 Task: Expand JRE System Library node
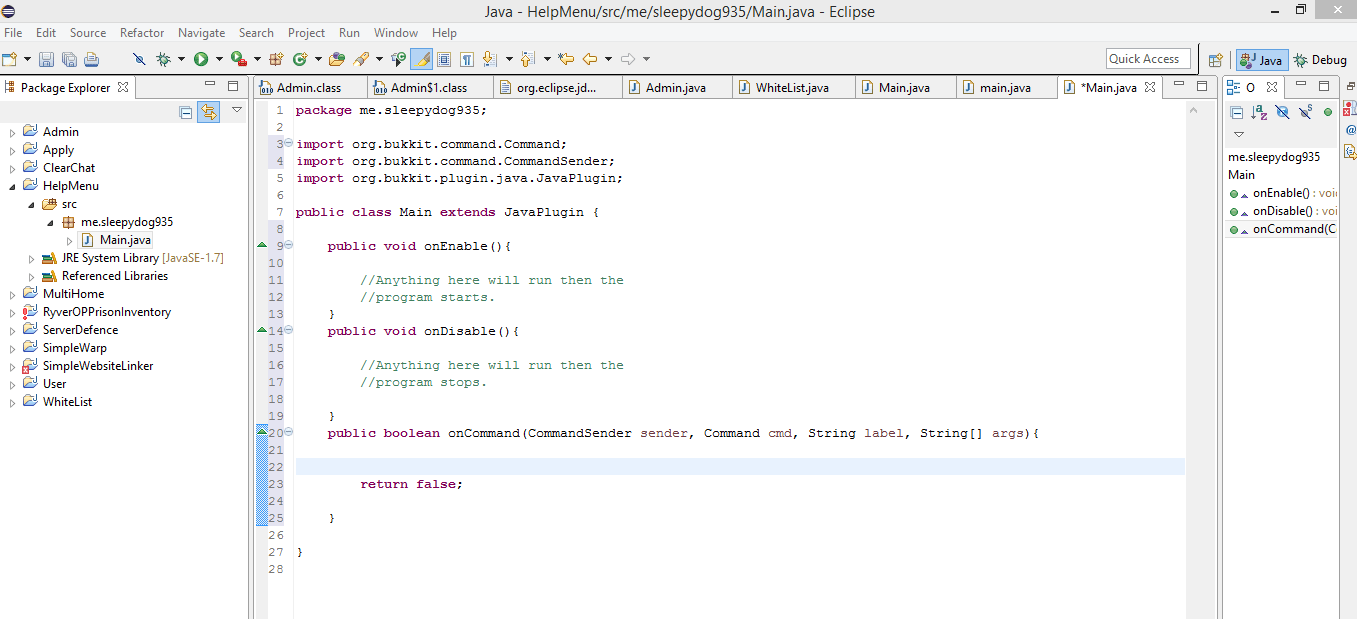tap(32, 258)
